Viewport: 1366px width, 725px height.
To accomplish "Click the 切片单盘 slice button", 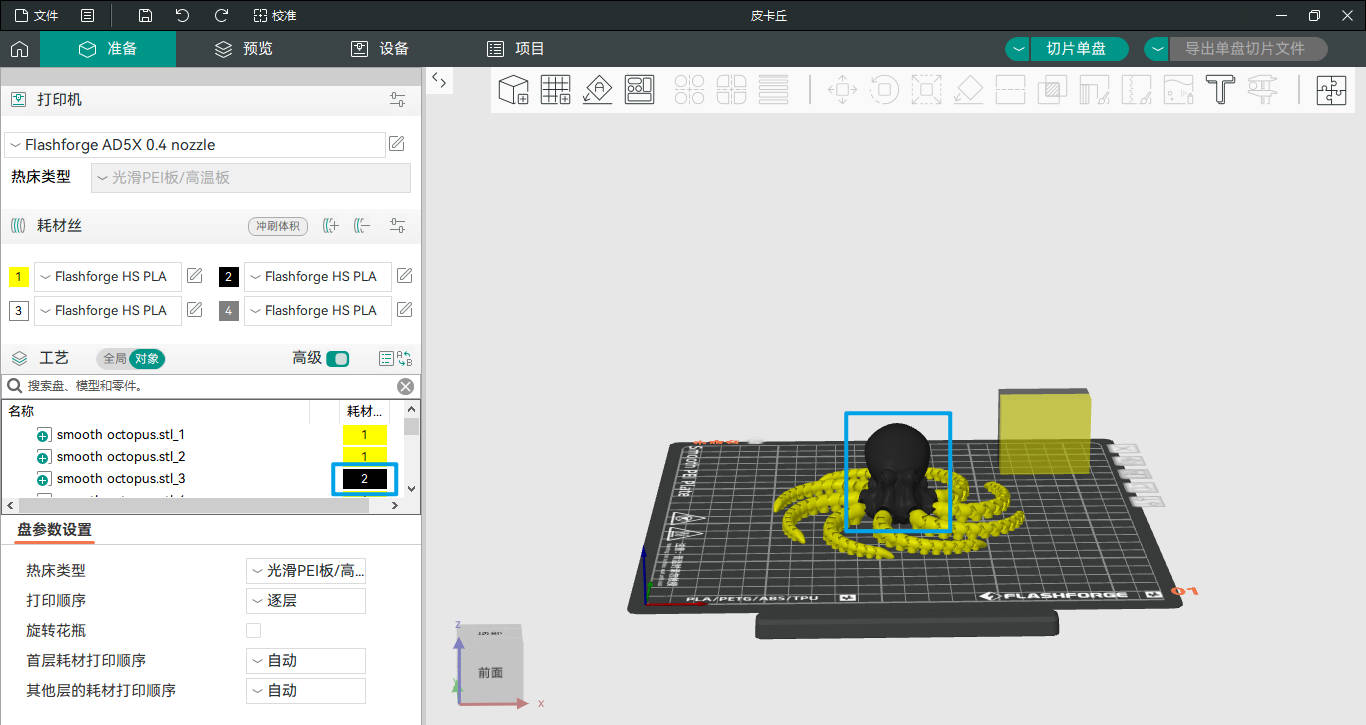I will click(1080, 49).
